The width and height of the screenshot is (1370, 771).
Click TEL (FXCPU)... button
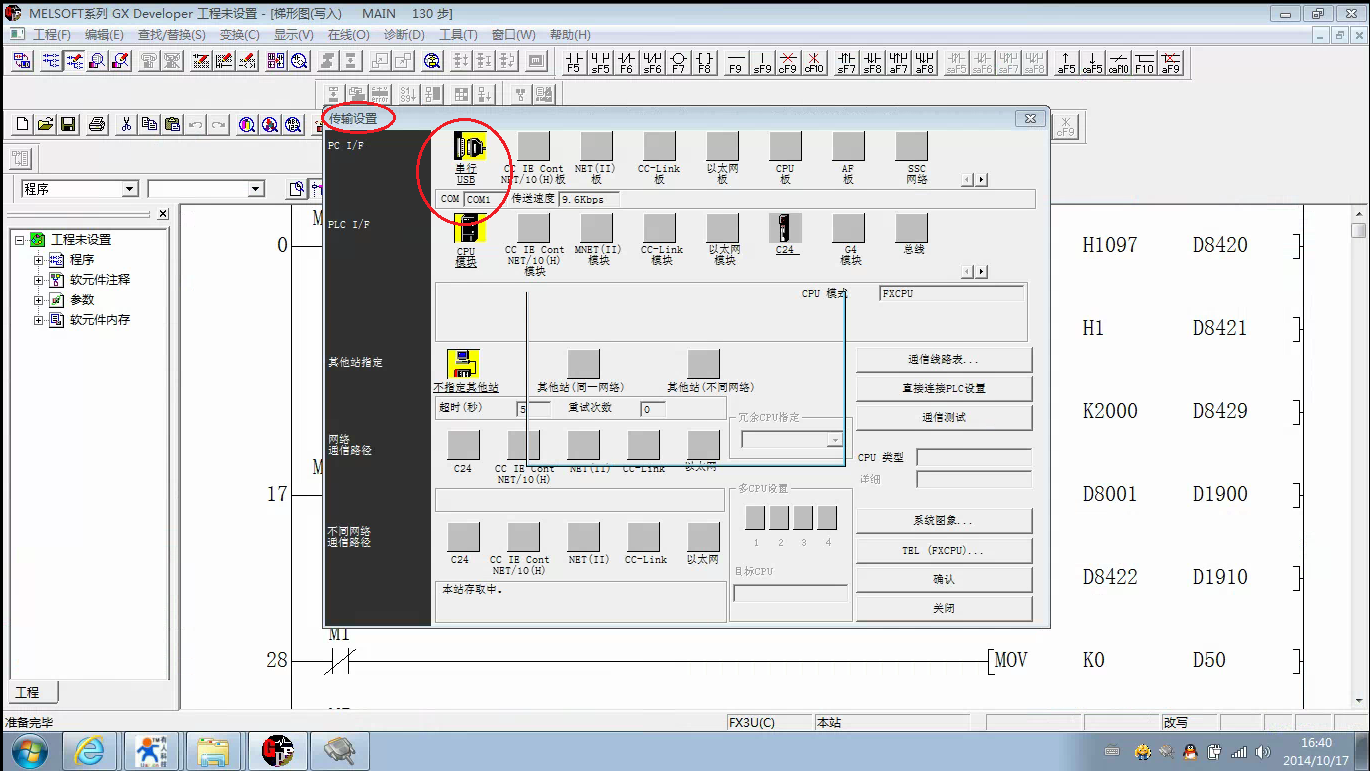click(944, 551)
